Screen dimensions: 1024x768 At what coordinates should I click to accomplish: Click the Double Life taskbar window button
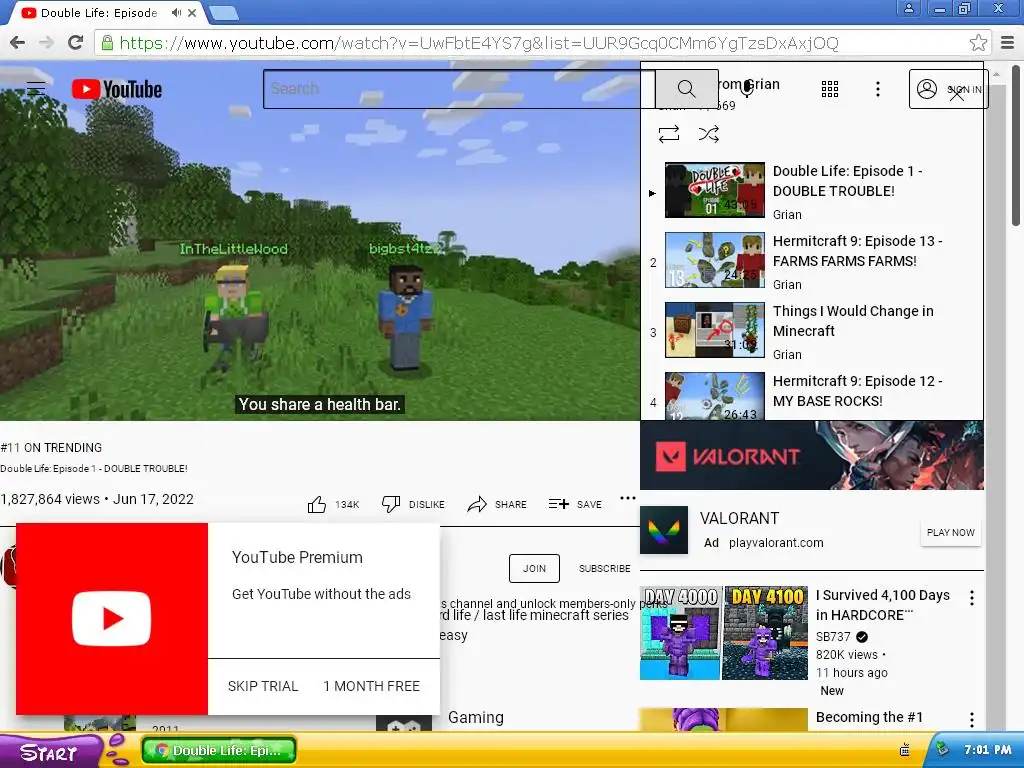[x=219, y=751]
